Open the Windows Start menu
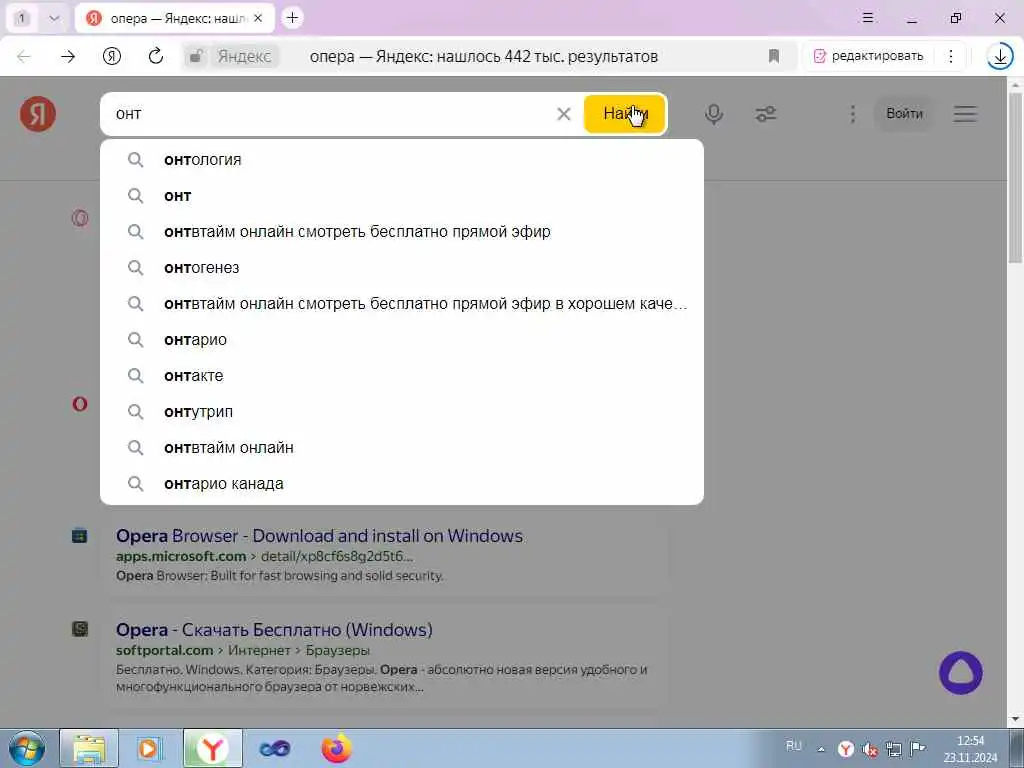1024x768 pixels. click(27, 748)
